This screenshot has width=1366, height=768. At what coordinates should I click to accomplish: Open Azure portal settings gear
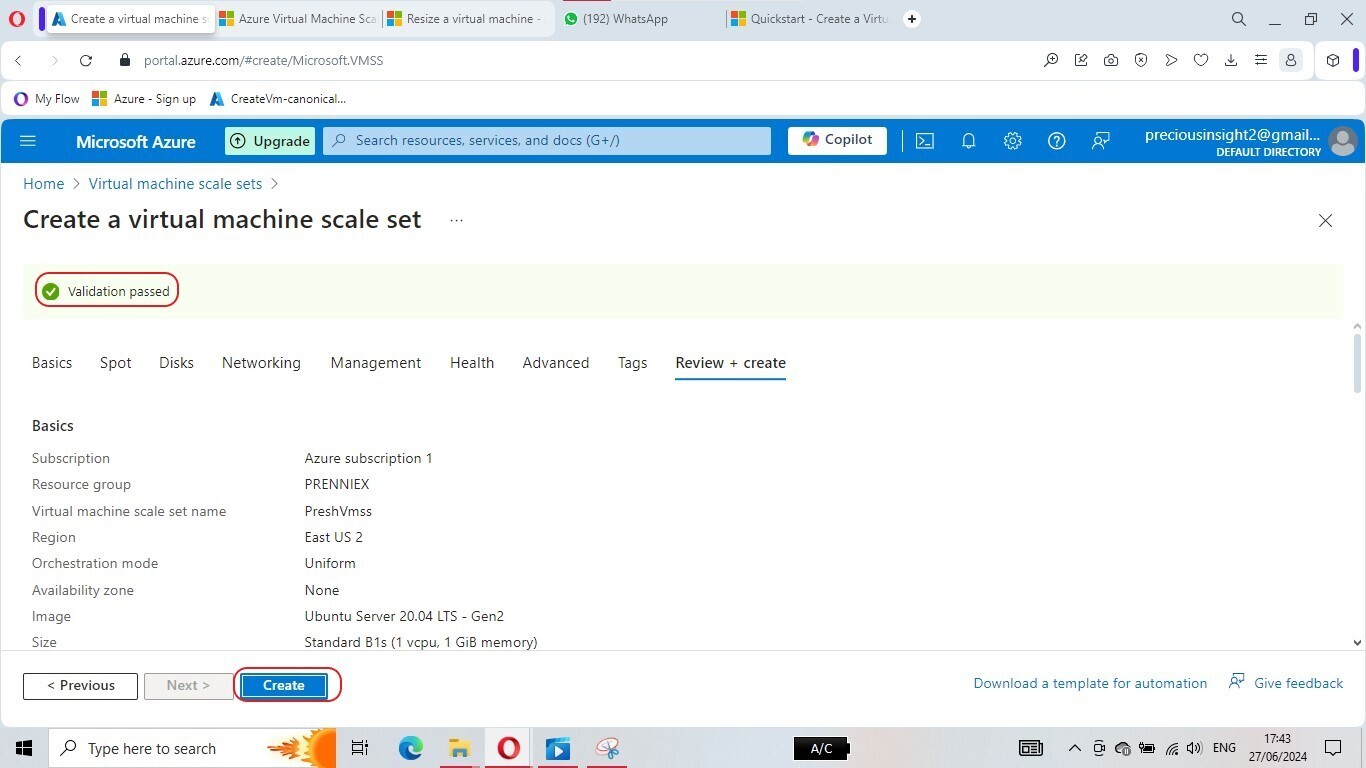tap(1012, 141)
